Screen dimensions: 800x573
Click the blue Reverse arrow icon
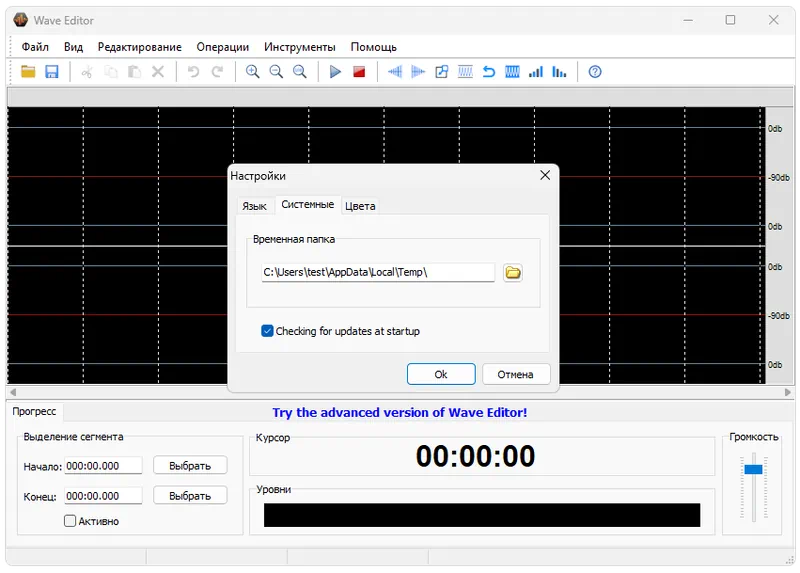tap(489, 72)
